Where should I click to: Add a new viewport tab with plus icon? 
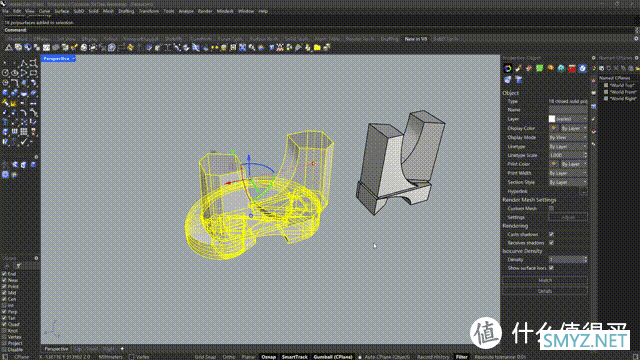pos(122,349)
